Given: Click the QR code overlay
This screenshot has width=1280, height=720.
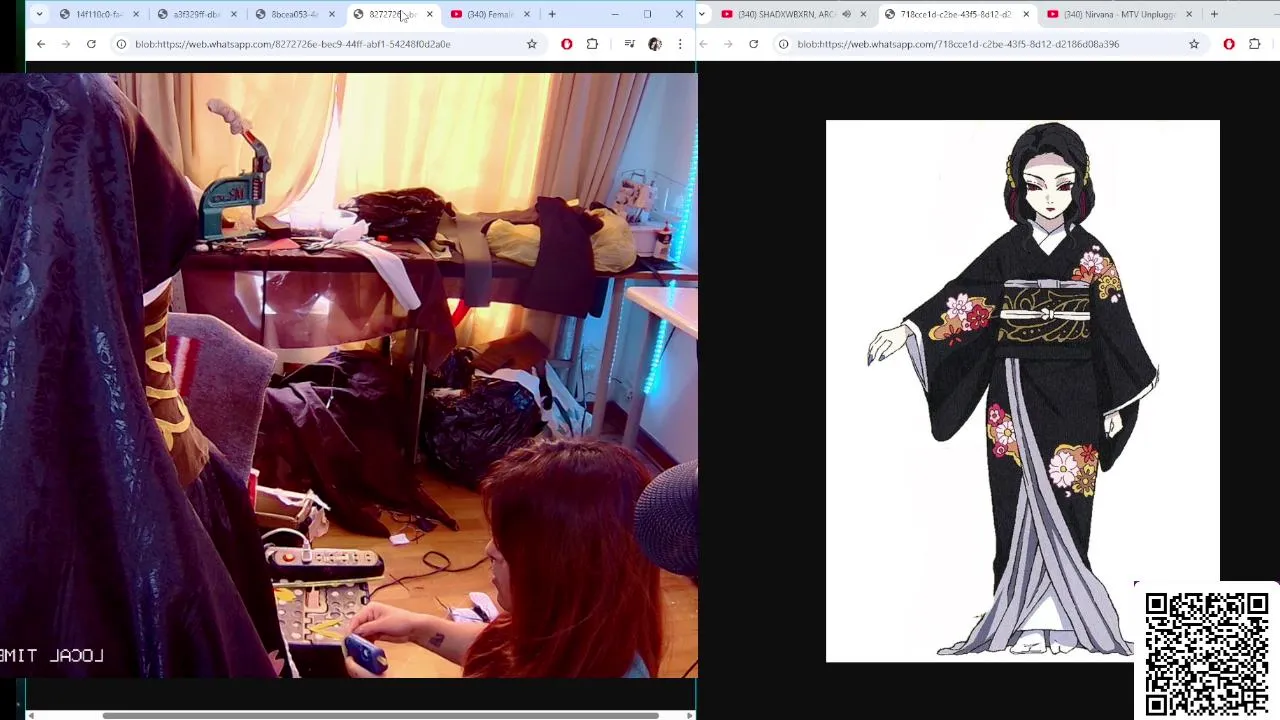Looking at the screenshot, I should 1207,653.
